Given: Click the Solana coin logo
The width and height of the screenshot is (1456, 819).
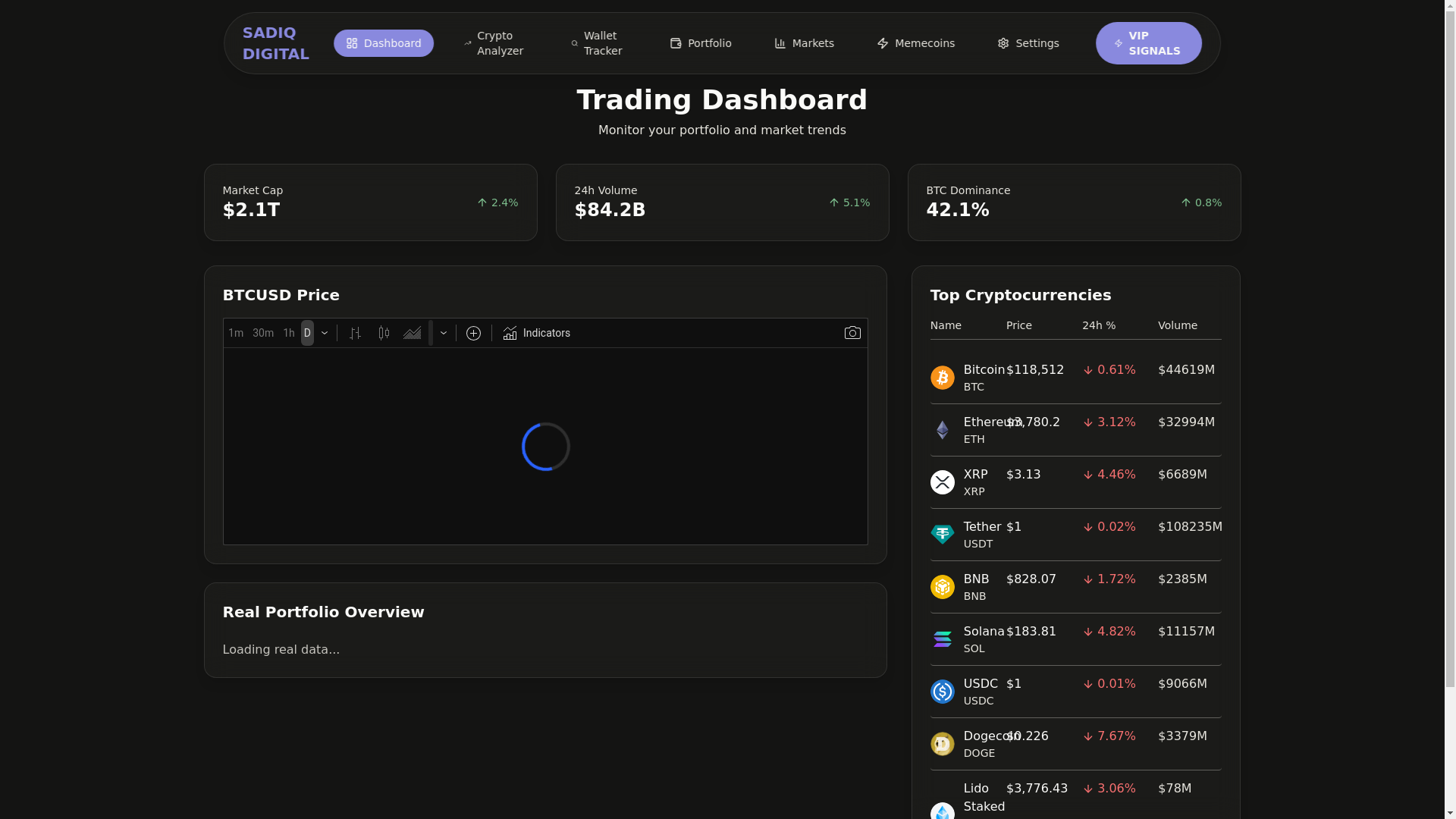Looking at the screenshot, I should tap(943, 639).
